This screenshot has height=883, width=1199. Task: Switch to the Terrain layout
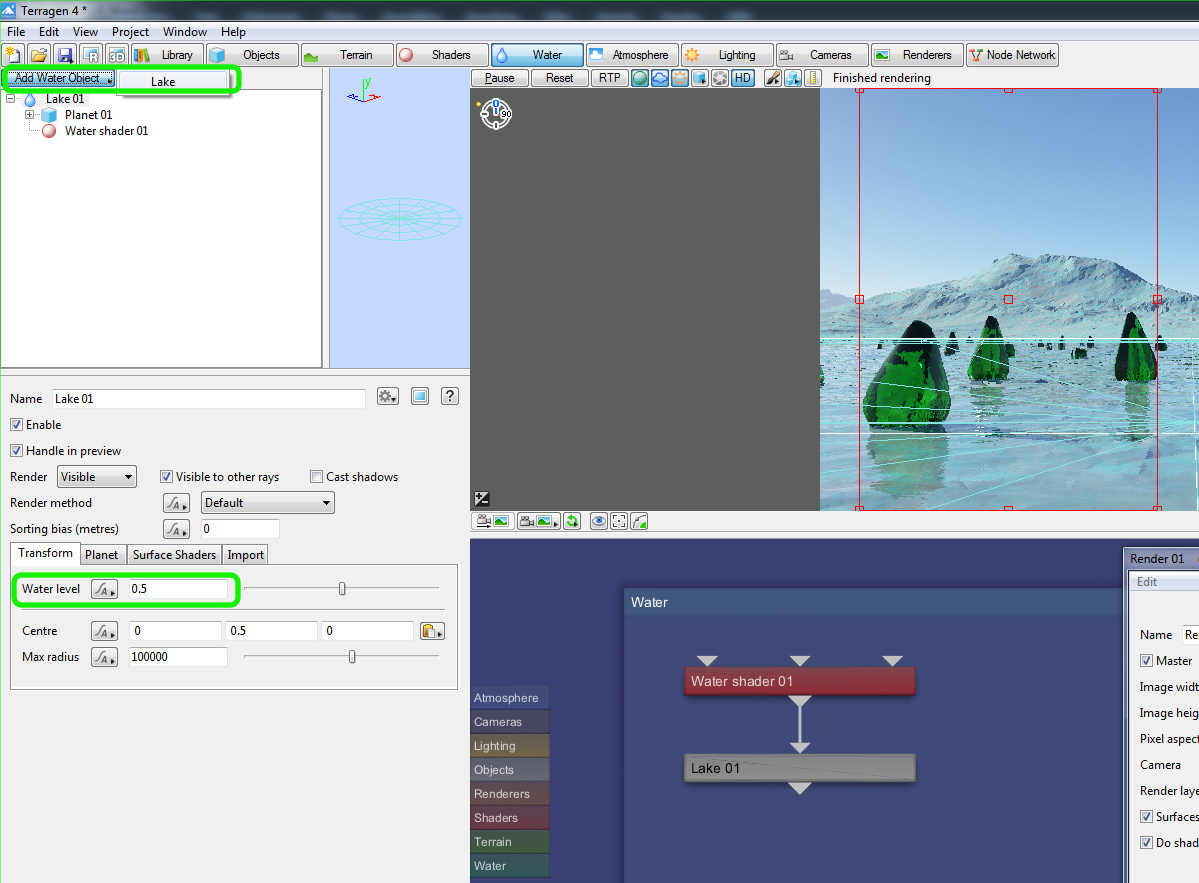coord(347,55)
